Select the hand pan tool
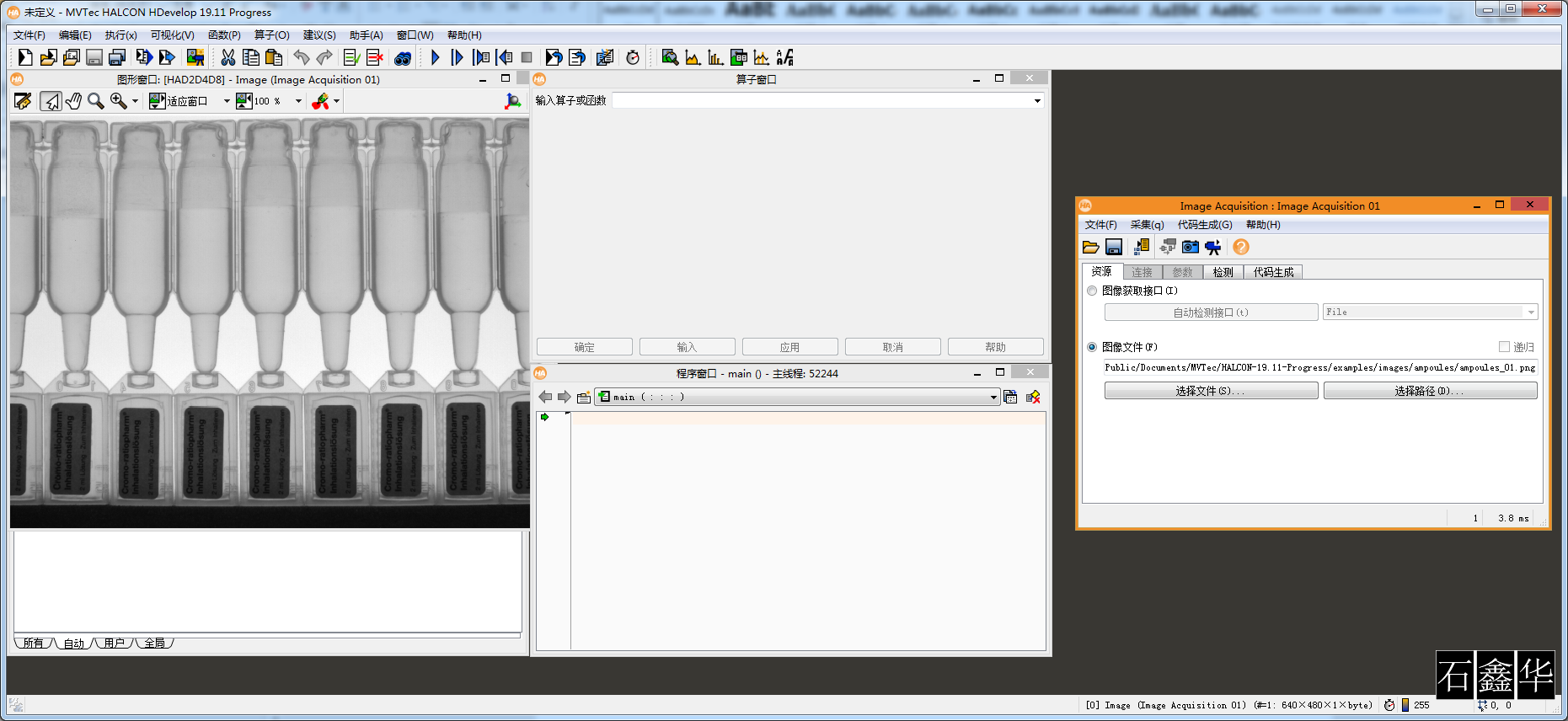The height and width of the screenshot is (721, 1568). (x=74, y=101)
